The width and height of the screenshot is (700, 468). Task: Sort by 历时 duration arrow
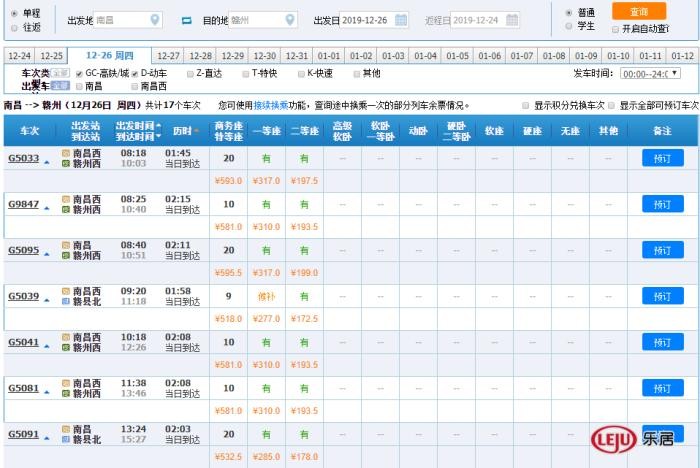pos(195,131)
